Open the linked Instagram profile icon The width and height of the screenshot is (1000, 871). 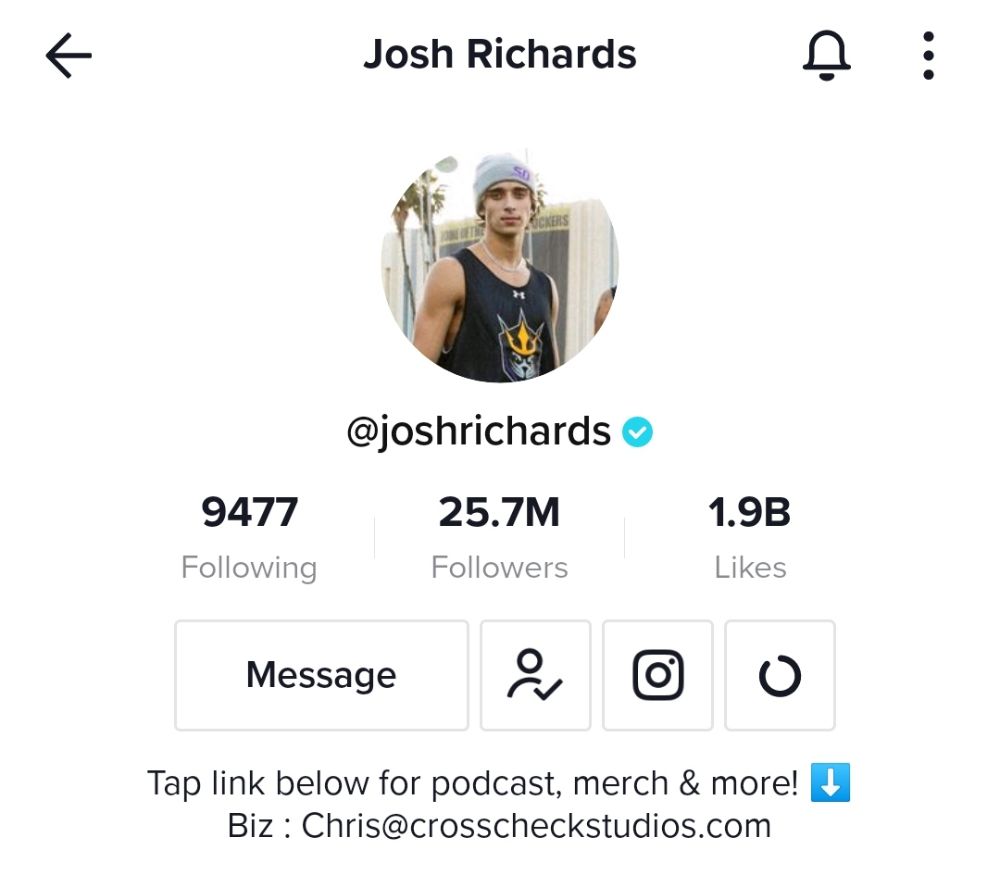tap(658, 675)
